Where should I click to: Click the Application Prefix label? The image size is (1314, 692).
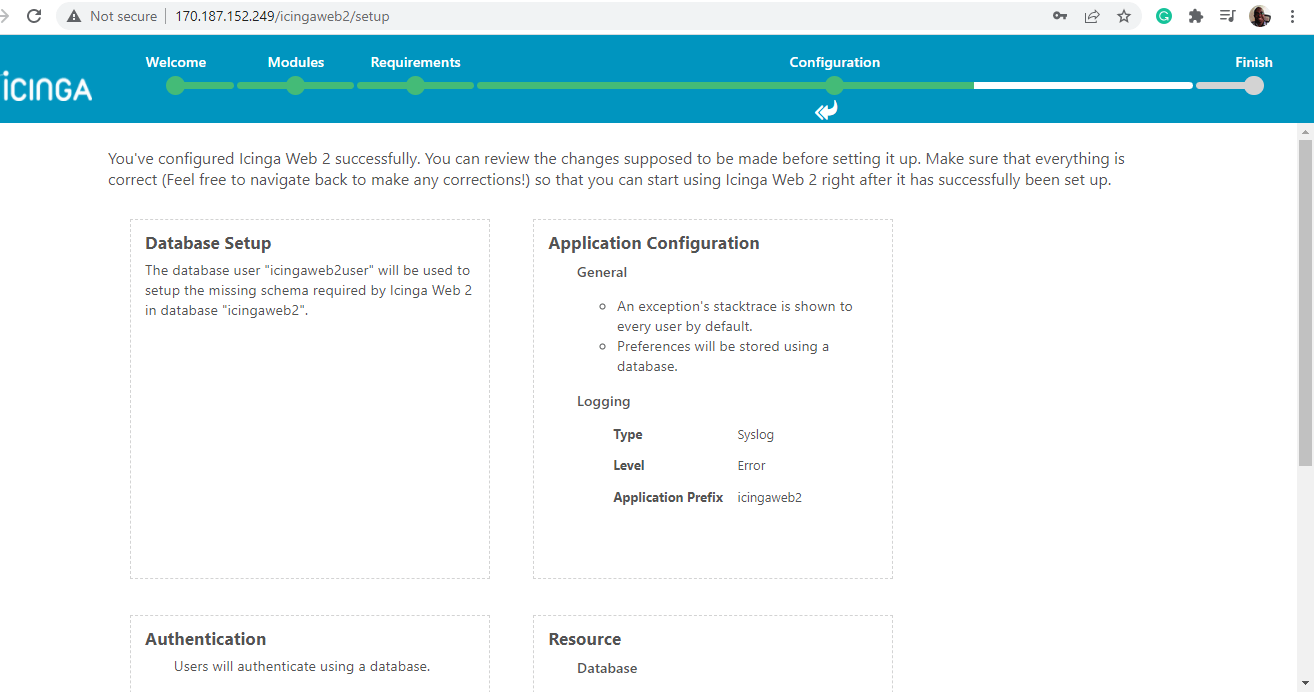point(668,498)
